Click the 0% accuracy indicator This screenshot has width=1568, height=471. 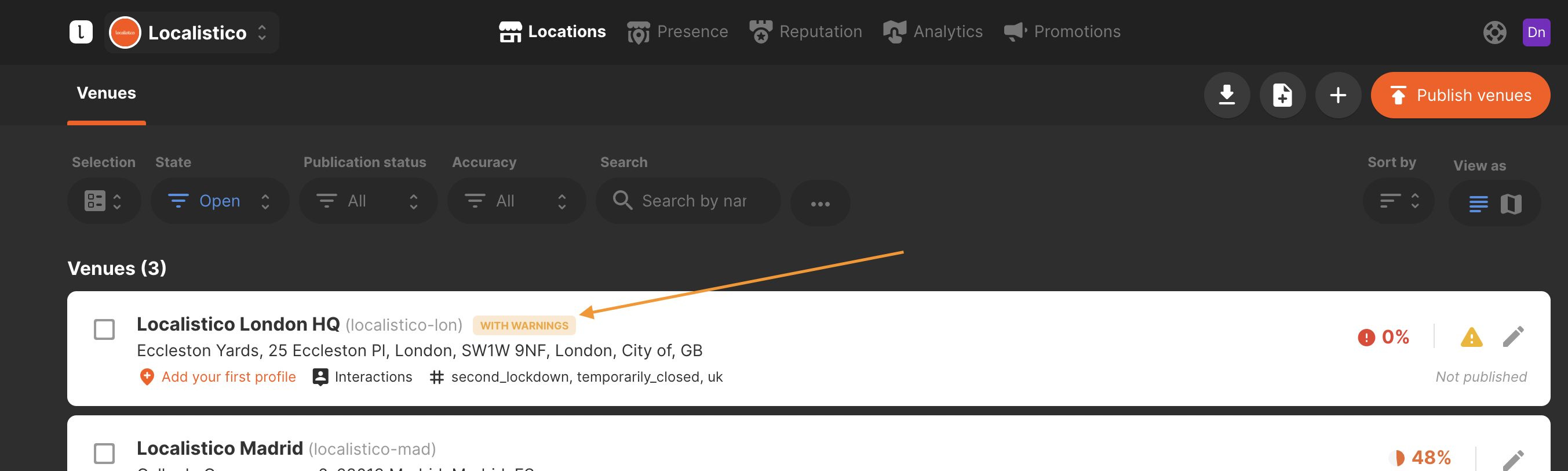coord(1384,337)
